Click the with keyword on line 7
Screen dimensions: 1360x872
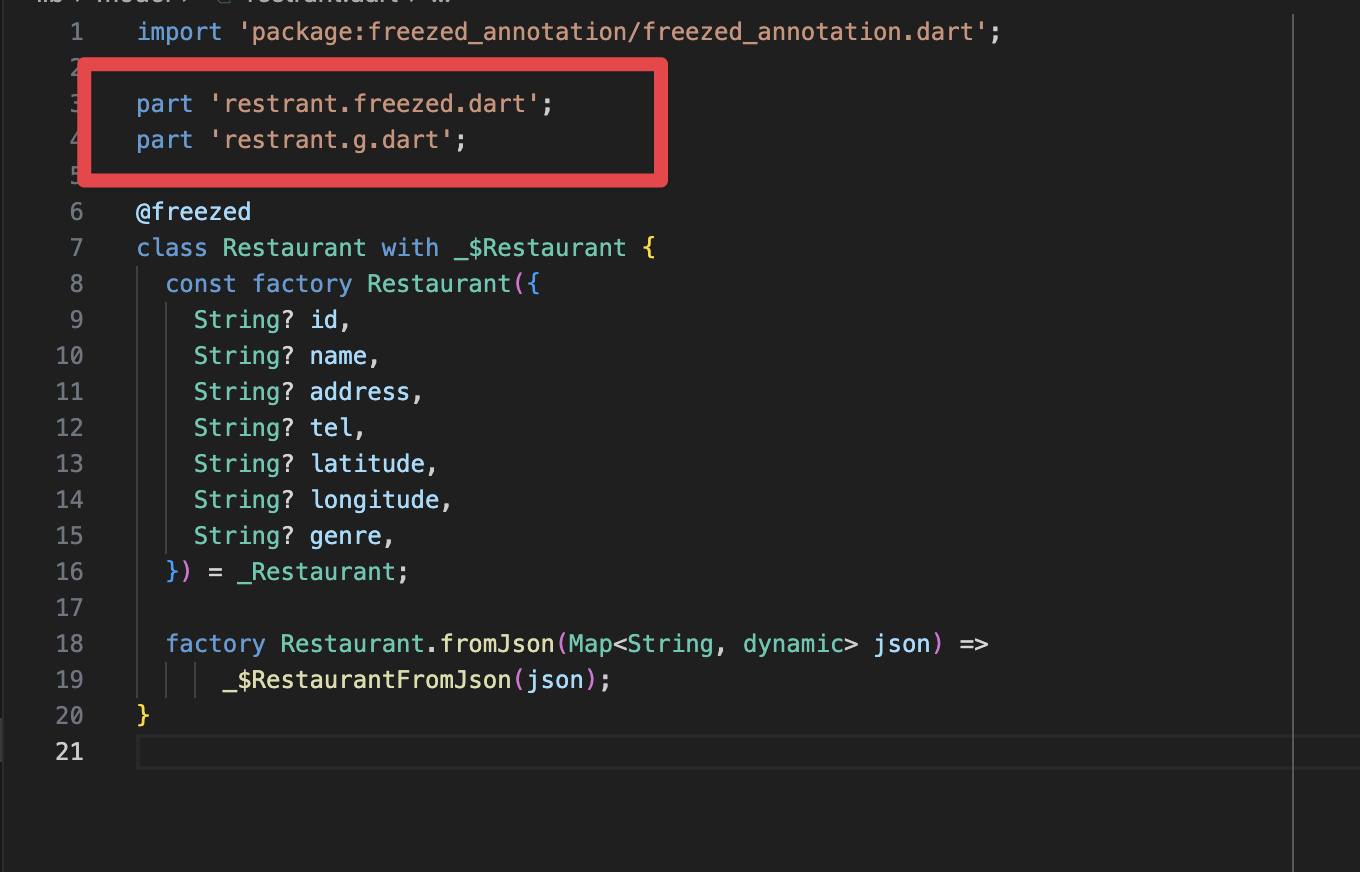coord(410,248)
